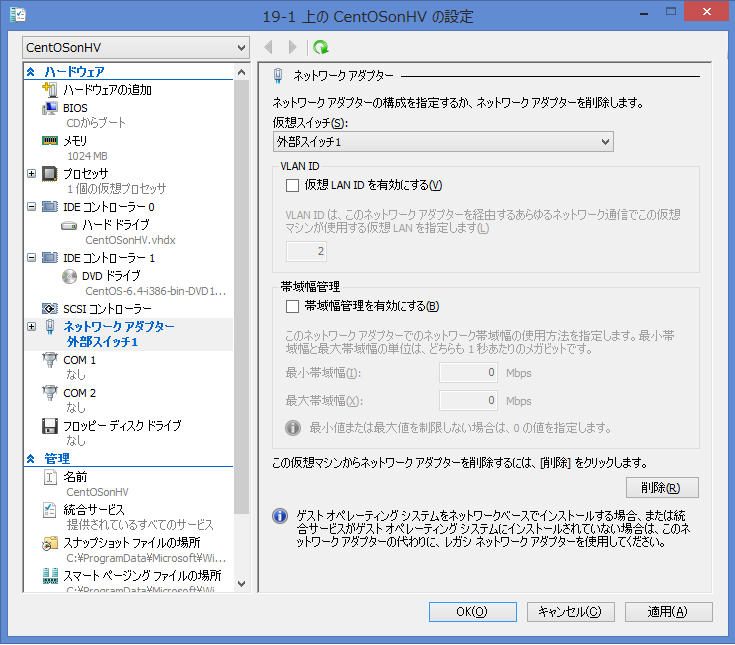Expand the プロセッサ tree node

pos(31,173)
